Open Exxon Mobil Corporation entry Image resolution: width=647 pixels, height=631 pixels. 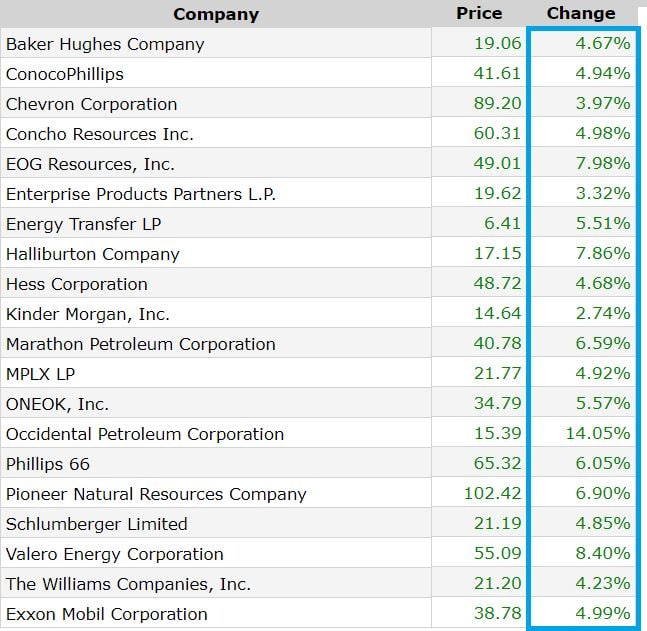[107, 614]
